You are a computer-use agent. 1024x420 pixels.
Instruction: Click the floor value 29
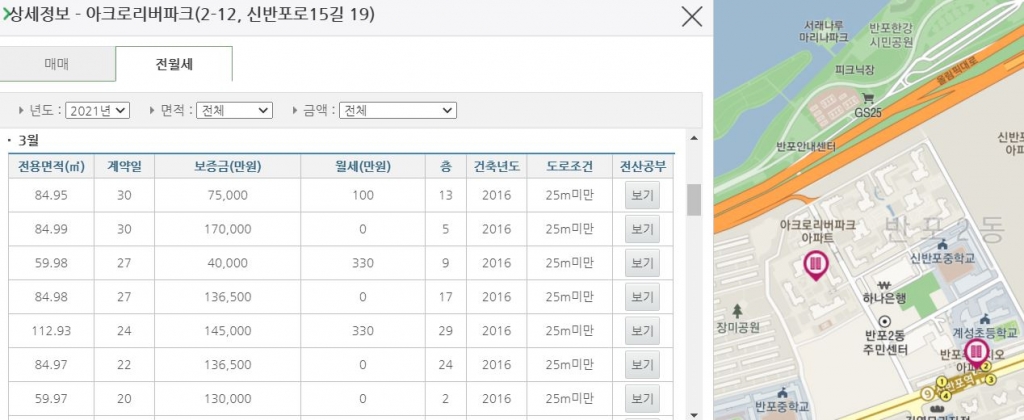pyautogui.click(x=445, y=331)
